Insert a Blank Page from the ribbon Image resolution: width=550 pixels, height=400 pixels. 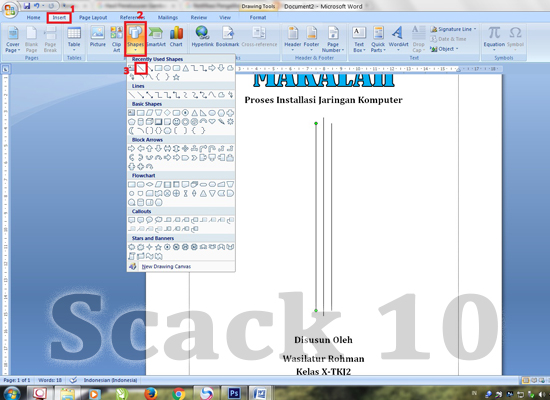(31, 39)
